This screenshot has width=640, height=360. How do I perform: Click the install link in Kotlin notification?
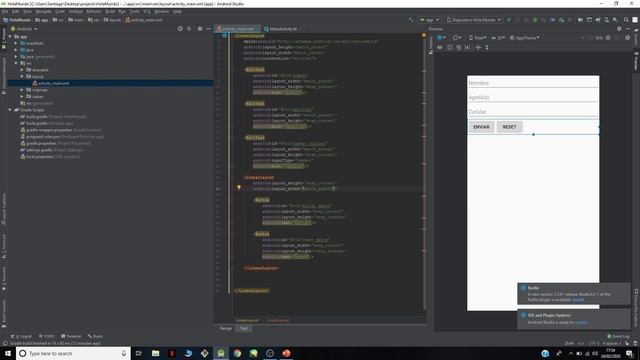pyautogui.click(x=578, y=300)
